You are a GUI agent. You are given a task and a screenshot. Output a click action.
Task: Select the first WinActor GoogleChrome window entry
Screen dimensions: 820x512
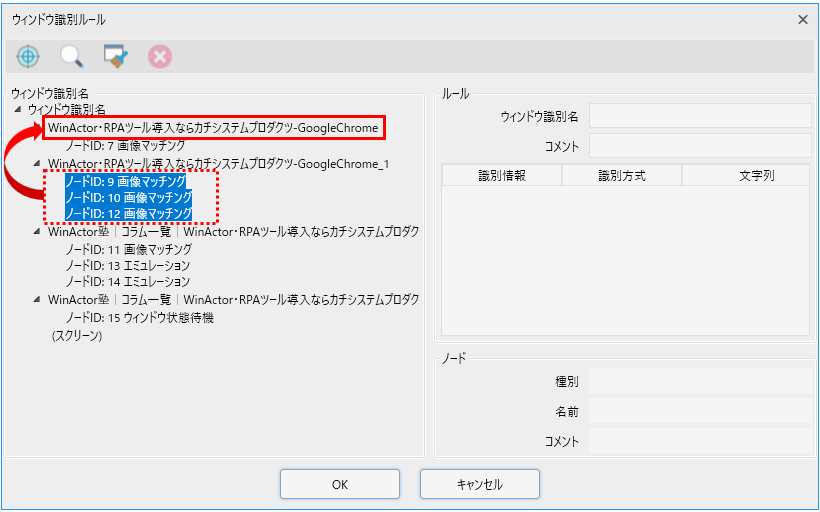212,128
